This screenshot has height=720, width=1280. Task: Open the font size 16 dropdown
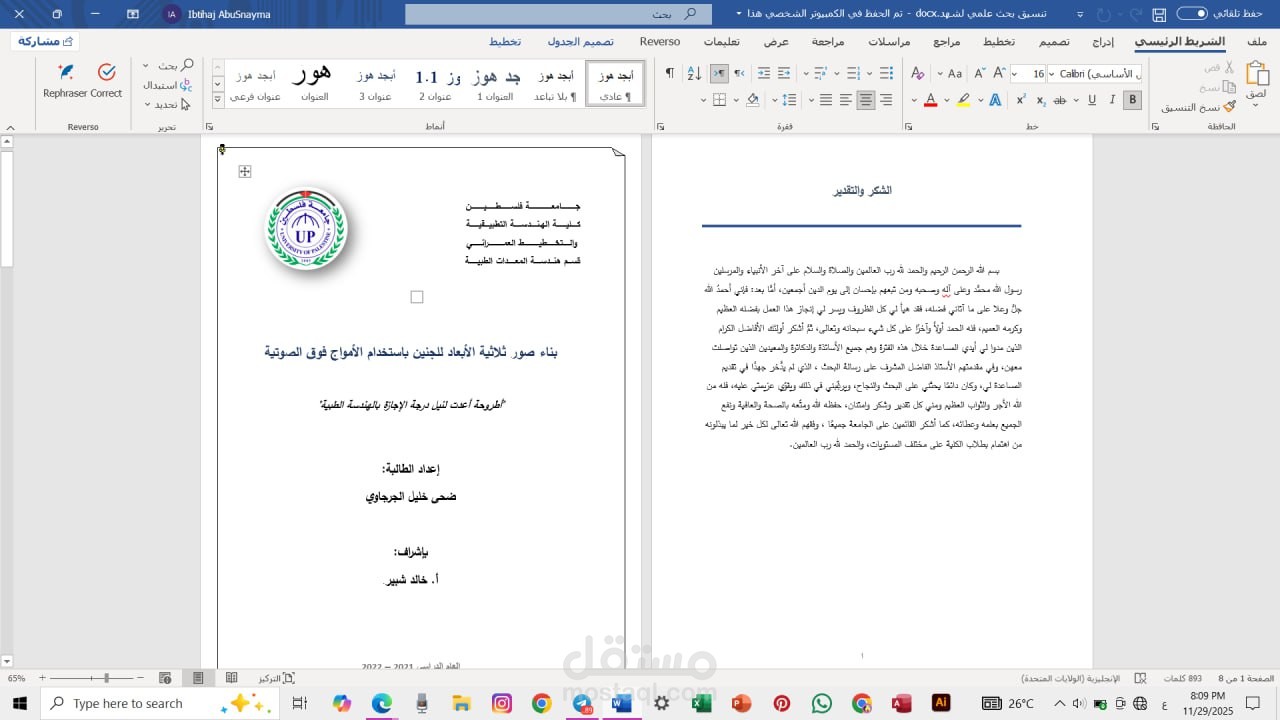coord(1015,74)
